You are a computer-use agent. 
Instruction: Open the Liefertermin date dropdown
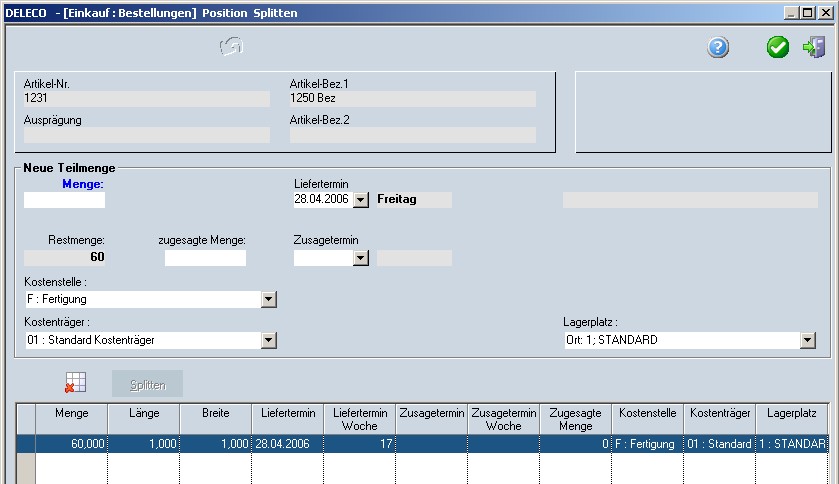click(361, 200)
